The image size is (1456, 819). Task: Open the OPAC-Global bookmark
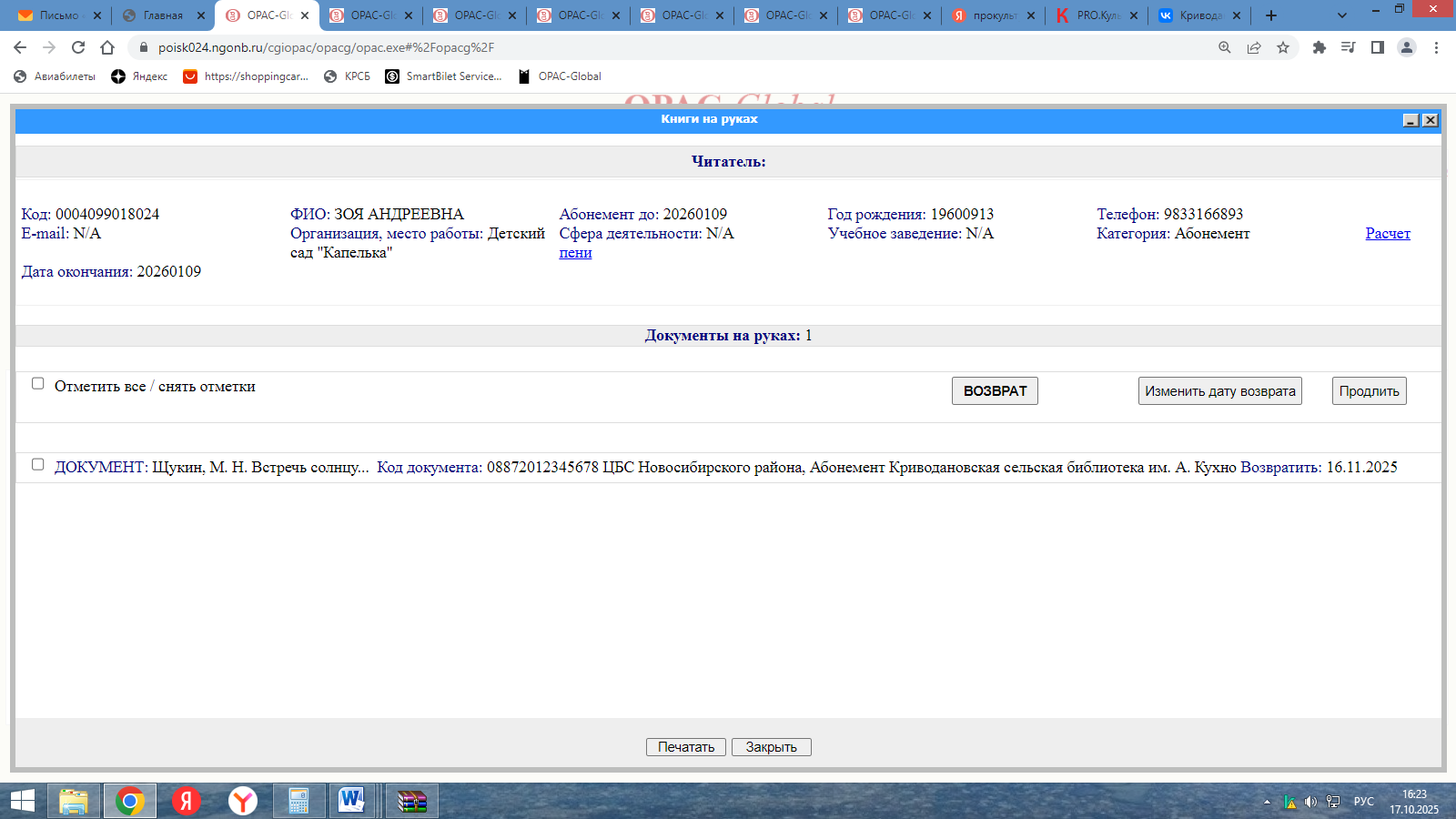tap(560, 76)
